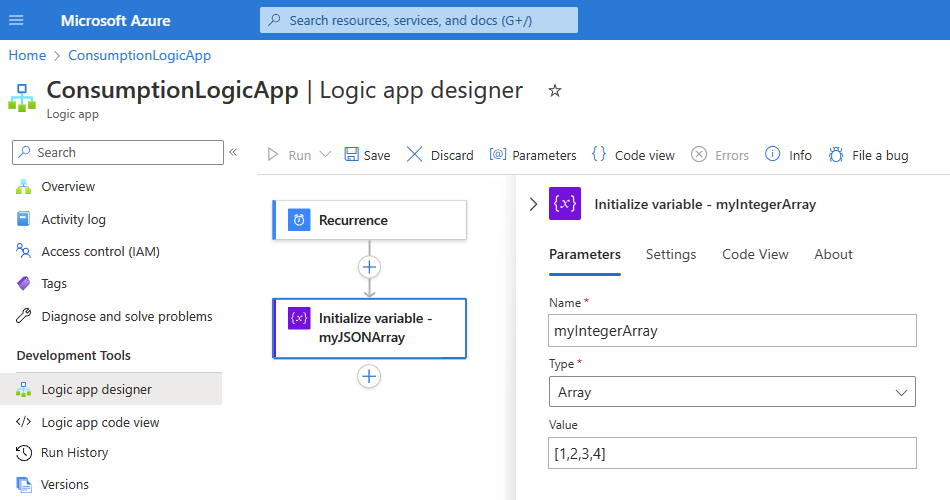Open the Azure portal hamburger menu
950x500 pixels.
click(16, 20)
